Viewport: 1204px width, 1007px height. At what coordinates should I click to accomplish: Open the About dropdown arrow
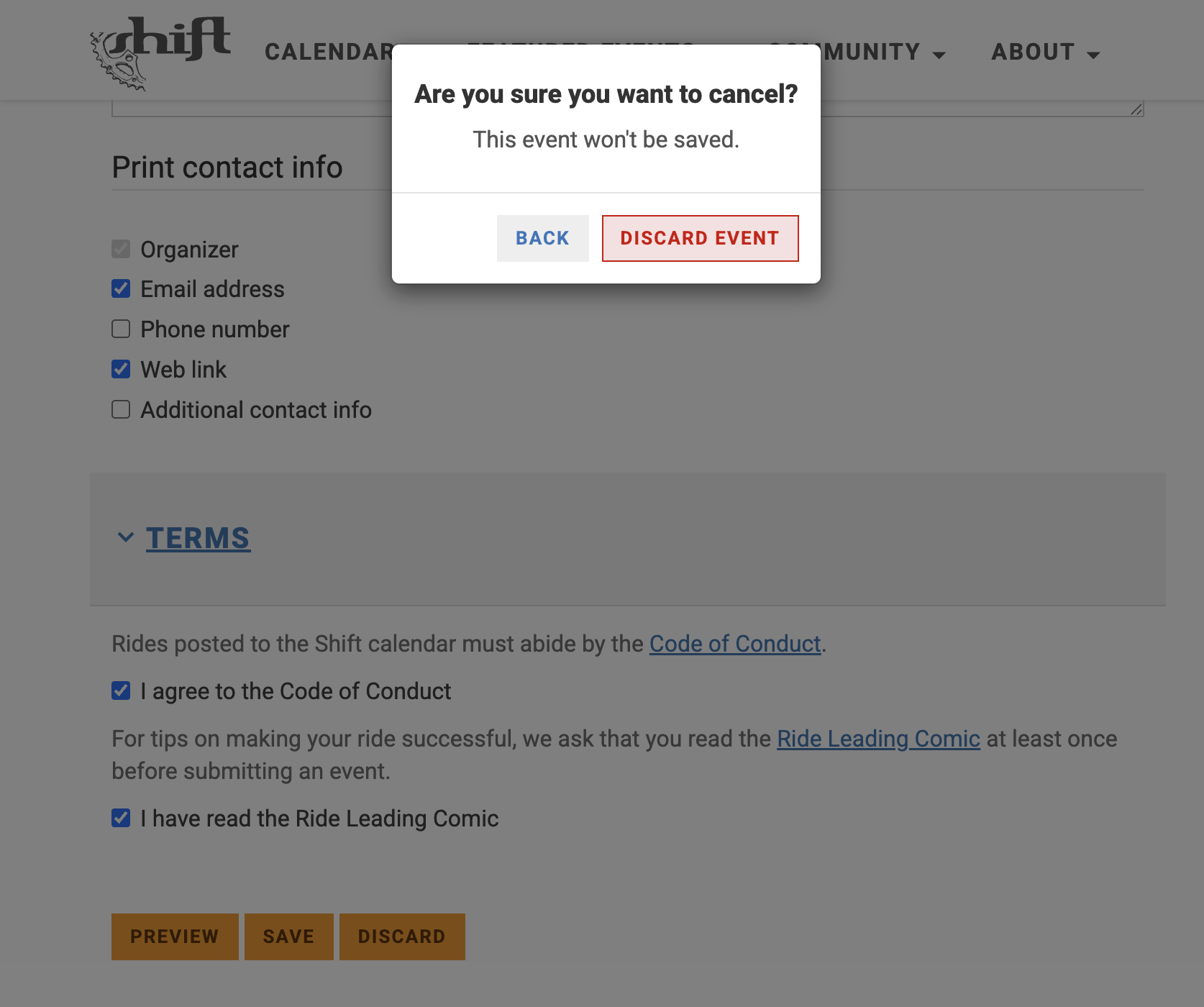tap(1093, 55)
